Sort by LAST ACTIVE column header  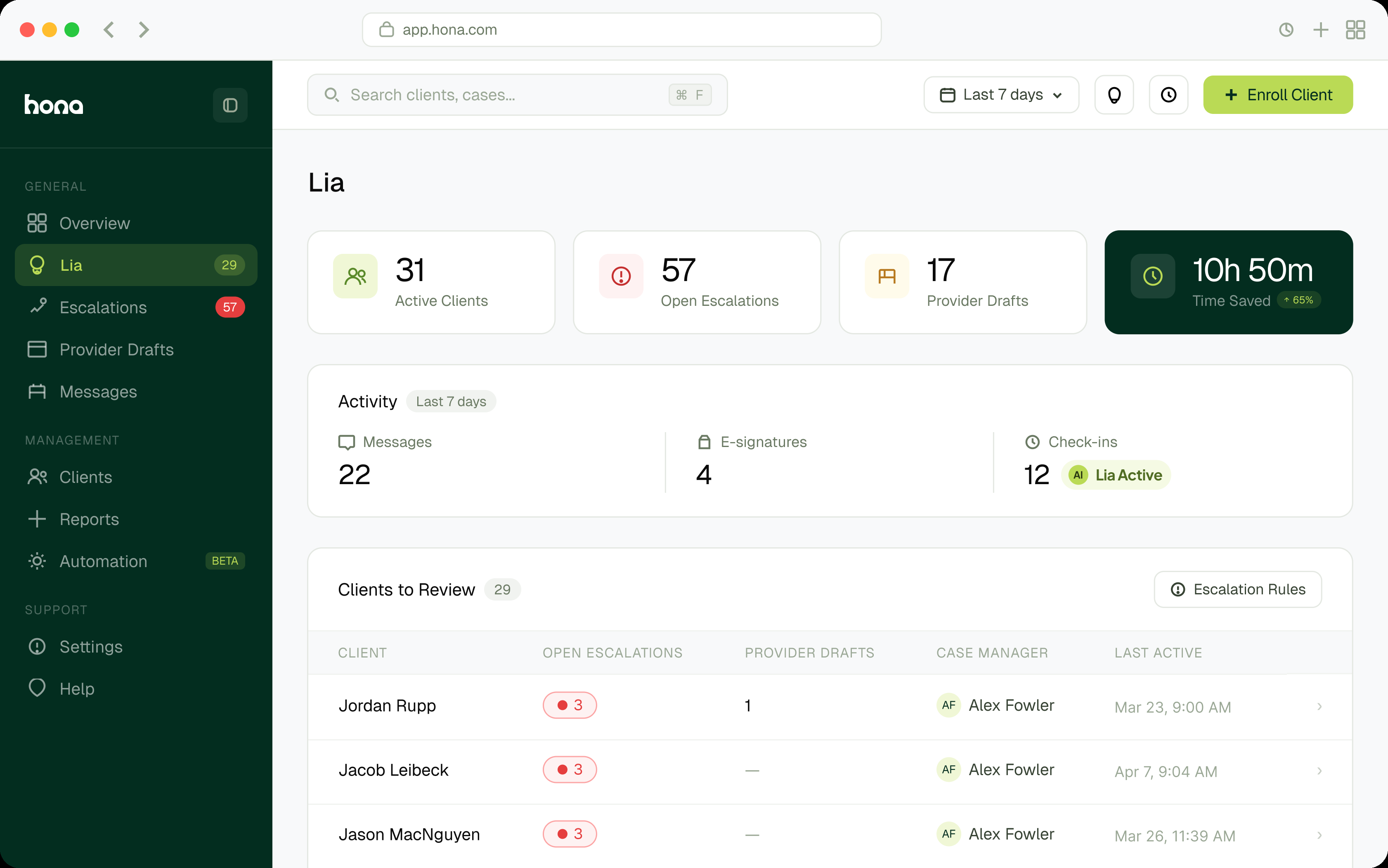pyautogui.click(x=1159, y=653)
